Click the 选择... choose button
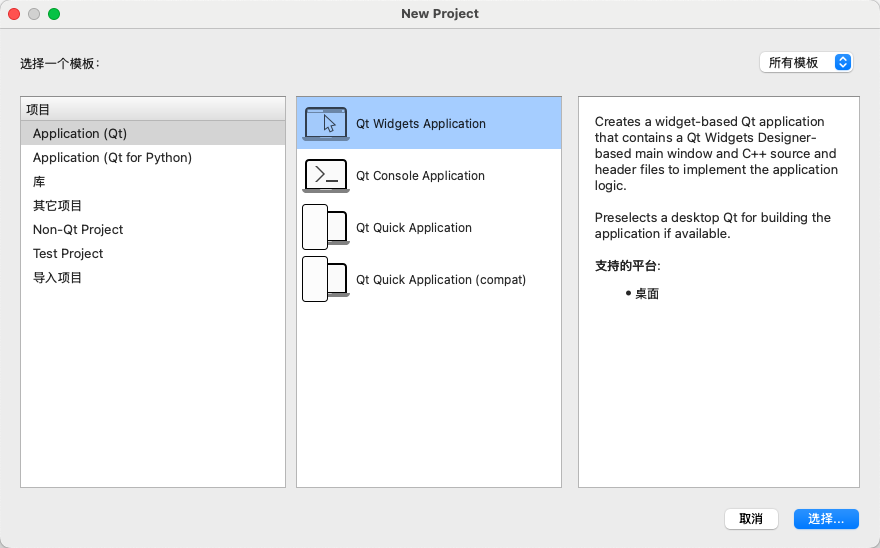Screen dimensions: 880x548 pyautogui.click(x=826, y=519)
